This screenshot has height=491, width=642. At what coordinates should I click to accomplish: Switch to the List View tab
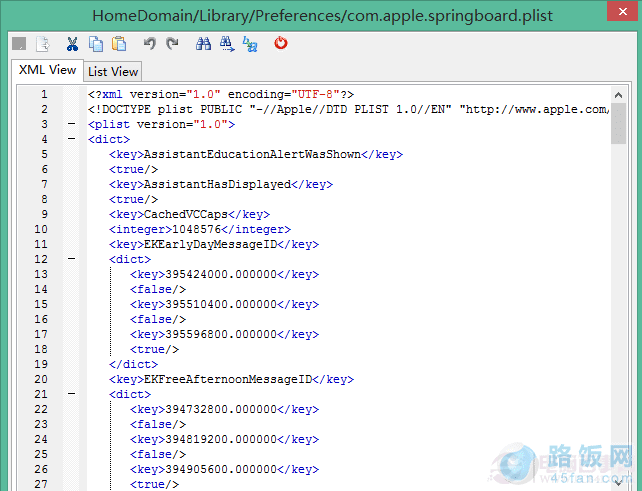(x=113, y=72)
